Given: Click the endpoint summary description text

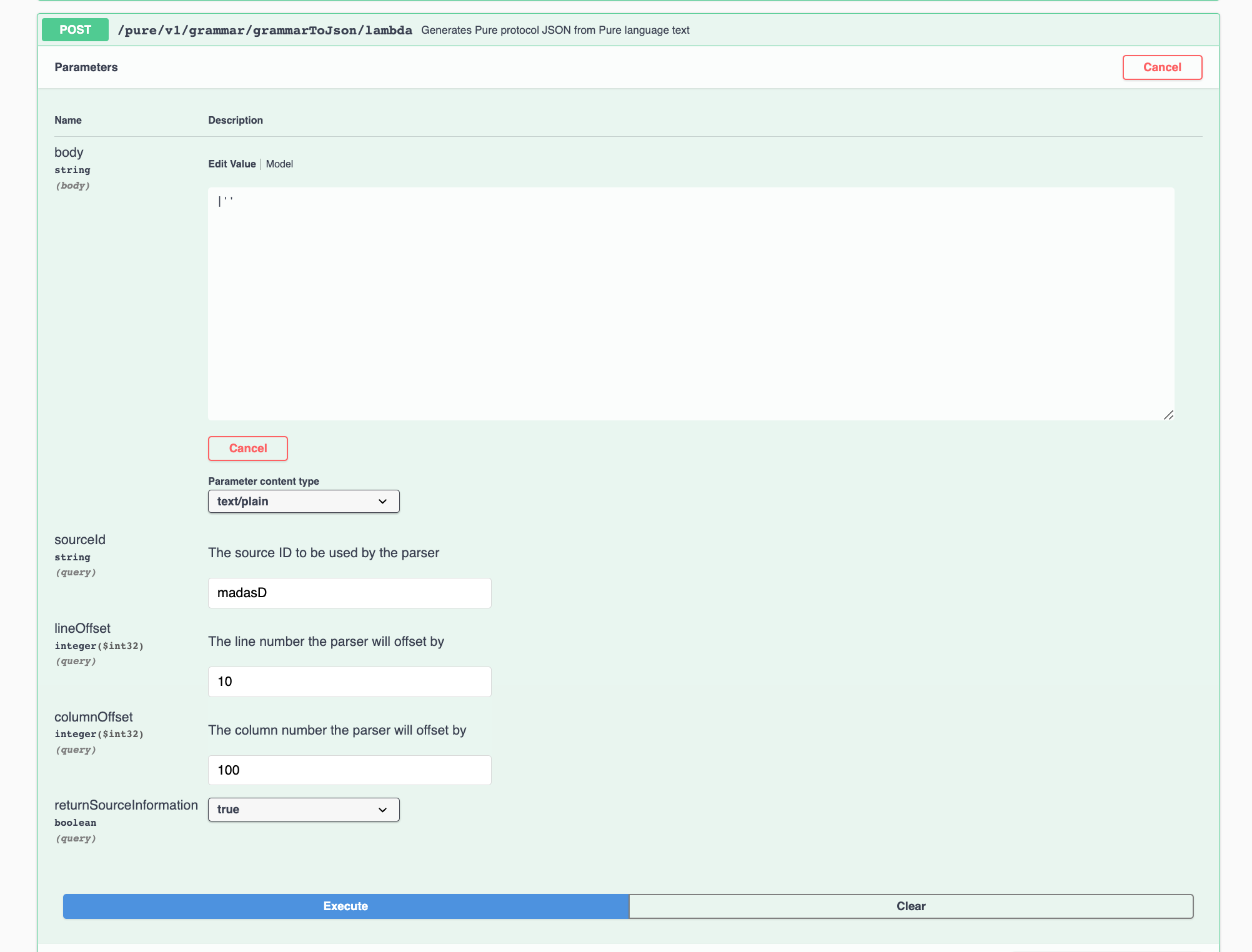Looking at the screenshot, I should click(555, 30).
